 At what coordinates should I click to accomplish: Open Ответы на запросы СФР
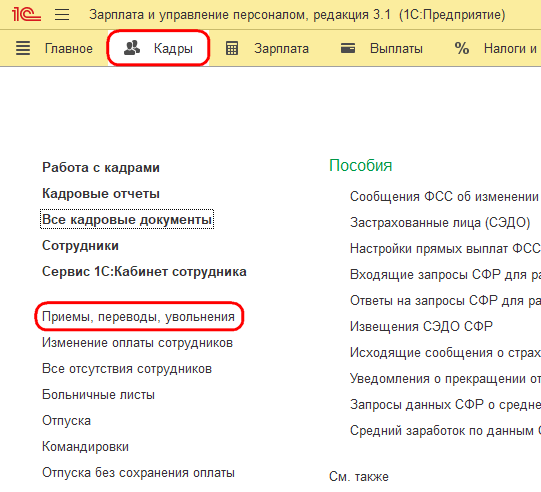tap(445, 301)
